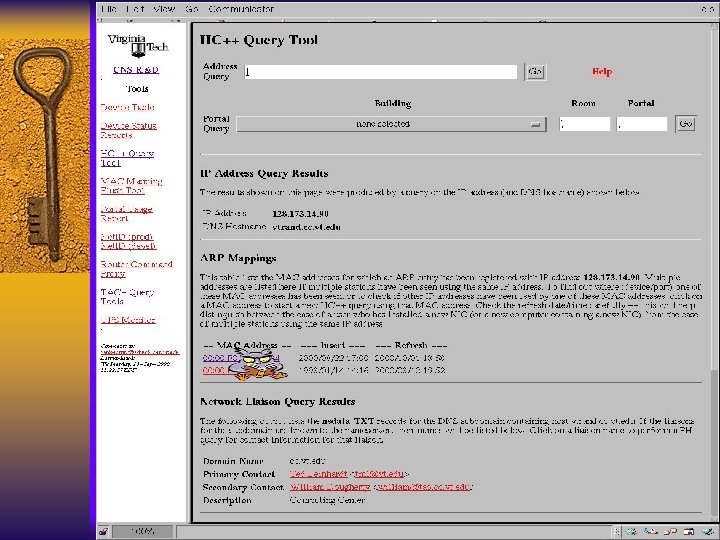Open the File menu
720x540 pixels.
(x=108, y=9)
